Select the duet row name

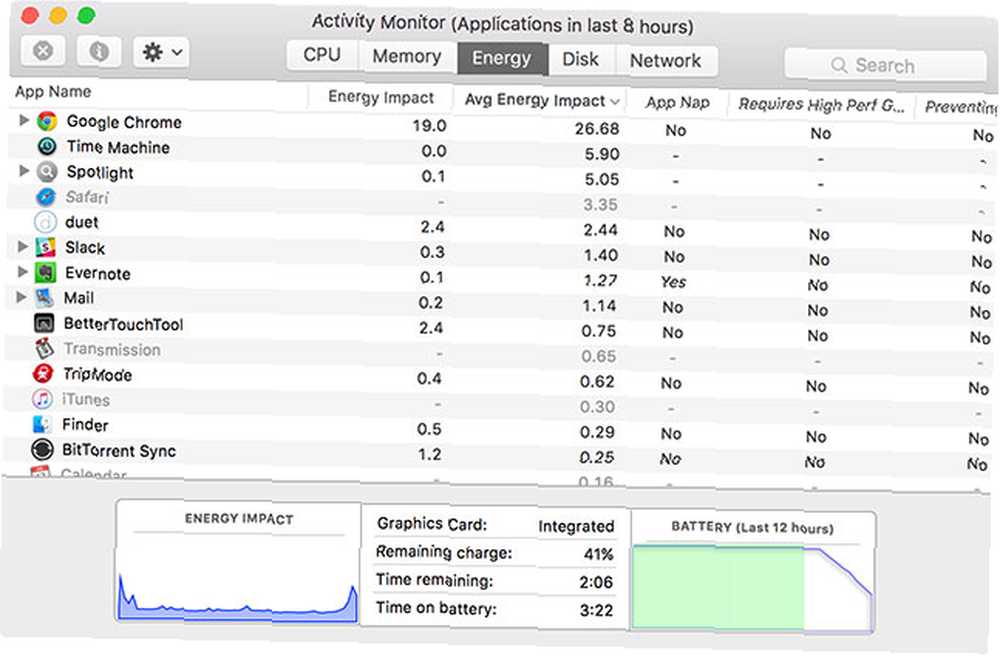tap(82, 222)
